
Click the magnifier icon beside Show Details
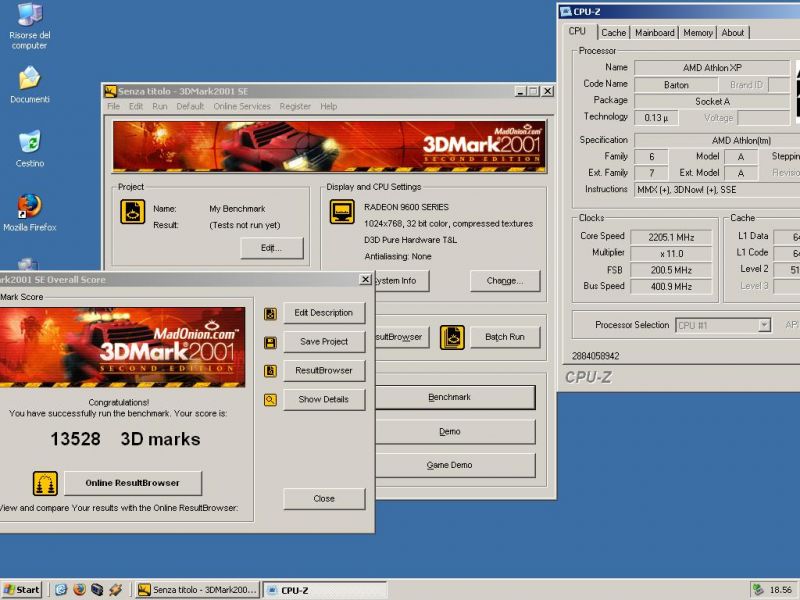click(x=270, y=400)
